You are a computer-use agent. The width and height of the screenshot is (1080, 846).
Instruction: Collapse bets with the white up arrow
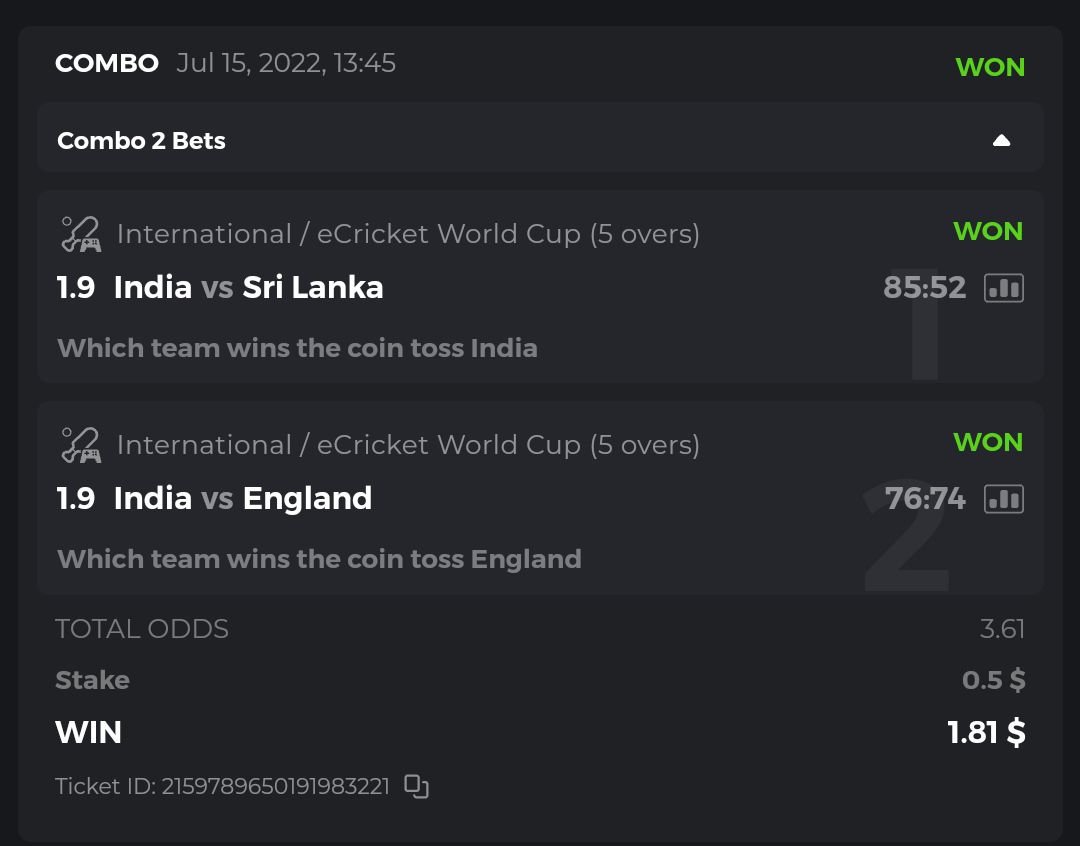1001,140
